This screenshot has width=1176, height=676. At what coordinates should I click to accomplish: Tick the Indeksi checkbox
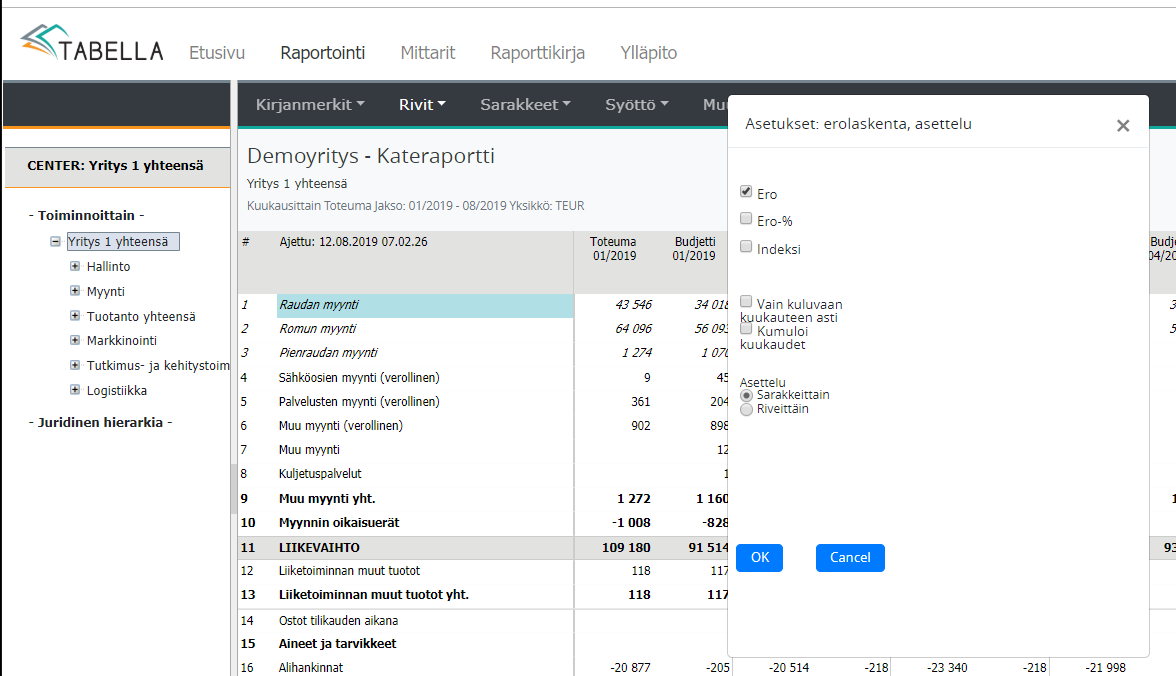point(746,247)
